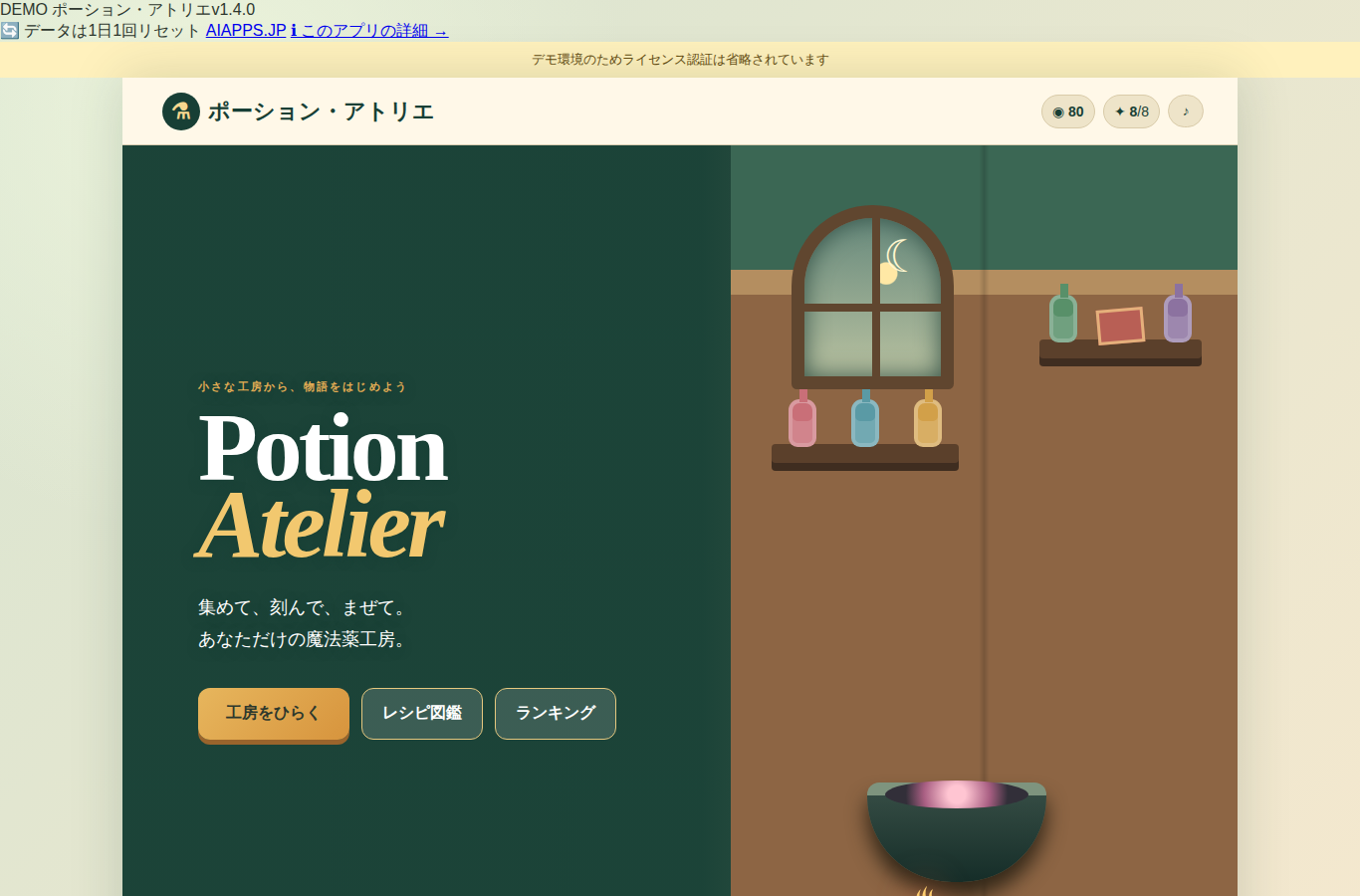
Task: Click the green bottle on upper shelf
Action: 1063,313
